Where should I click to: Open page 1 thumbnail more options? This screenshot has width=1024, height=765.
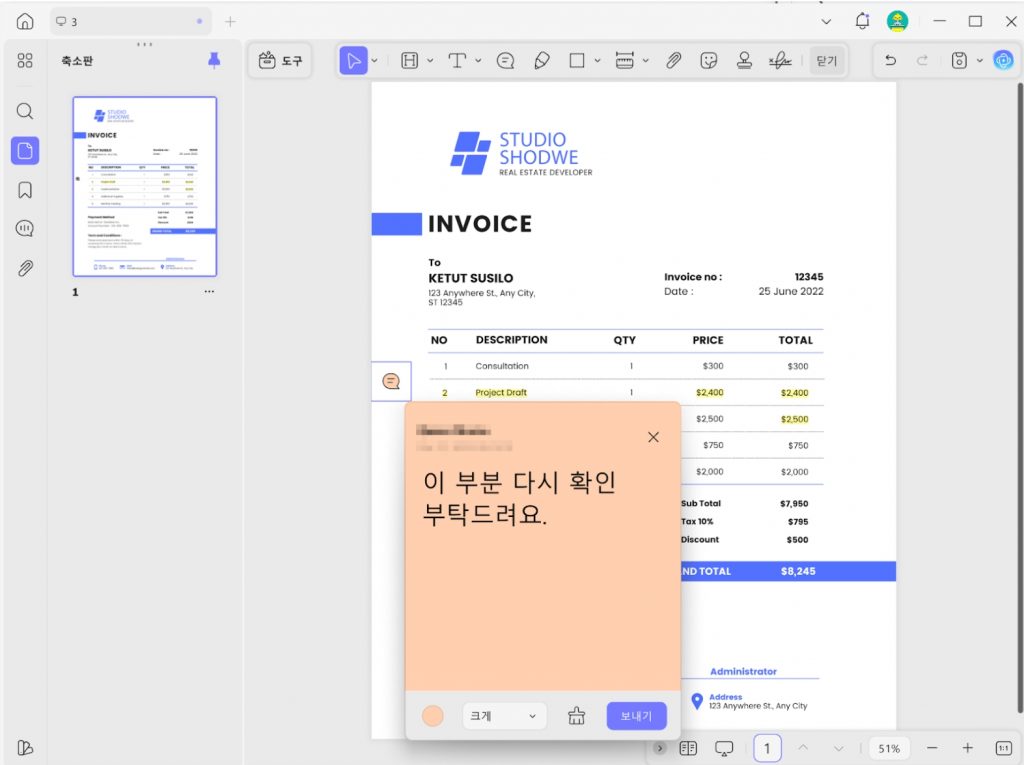(209, 291)
